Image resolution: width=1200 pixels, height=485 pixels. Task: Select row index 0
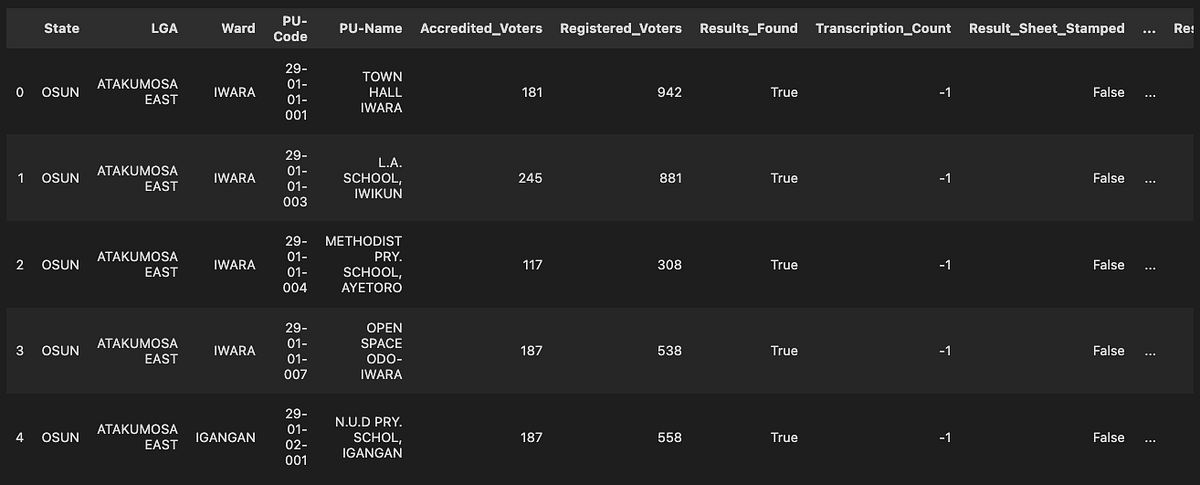[20, 92]
